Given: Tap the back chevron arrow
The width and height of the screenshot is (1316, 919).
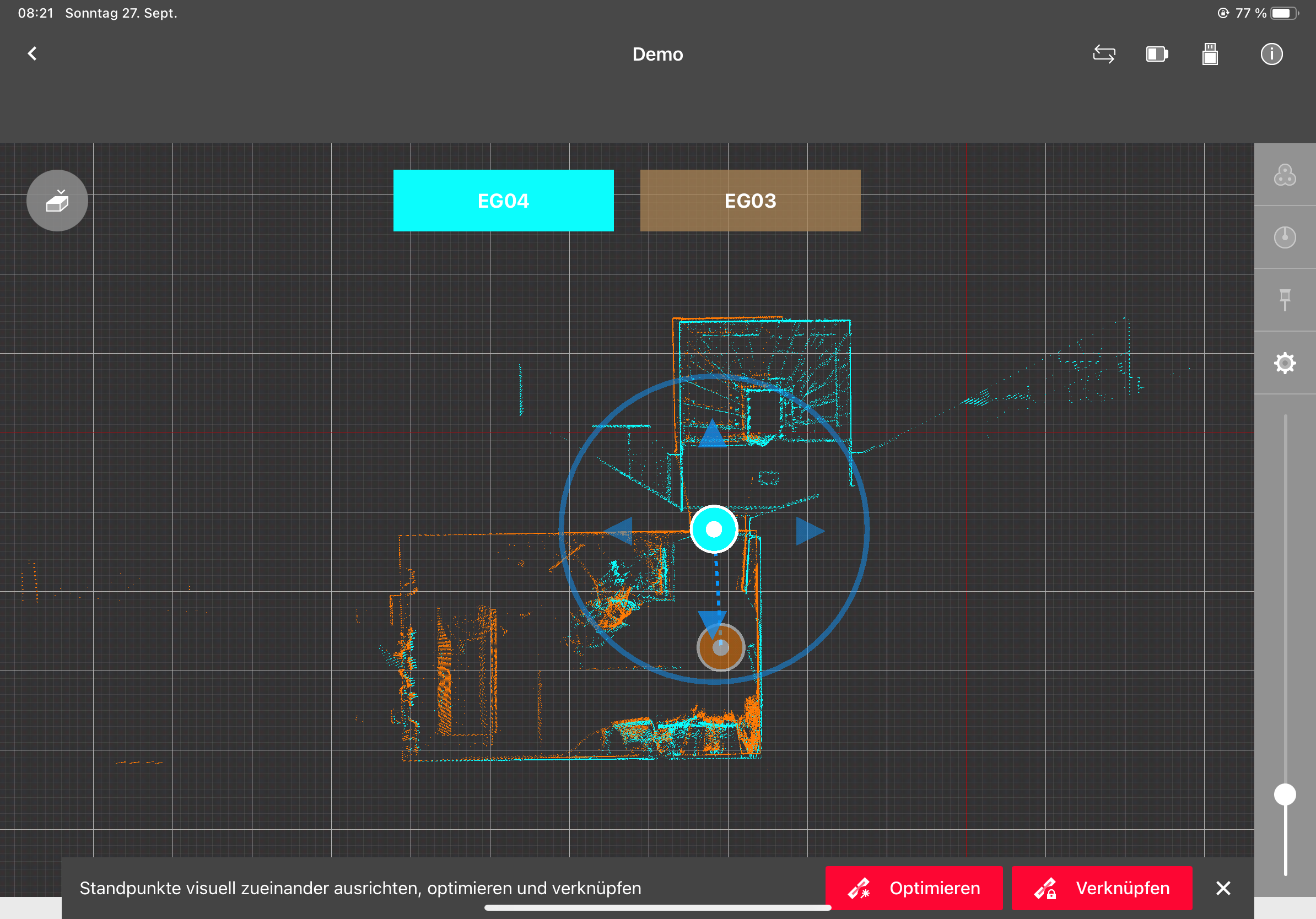Looking at the screenshot, I should click(x=33, y=54).
